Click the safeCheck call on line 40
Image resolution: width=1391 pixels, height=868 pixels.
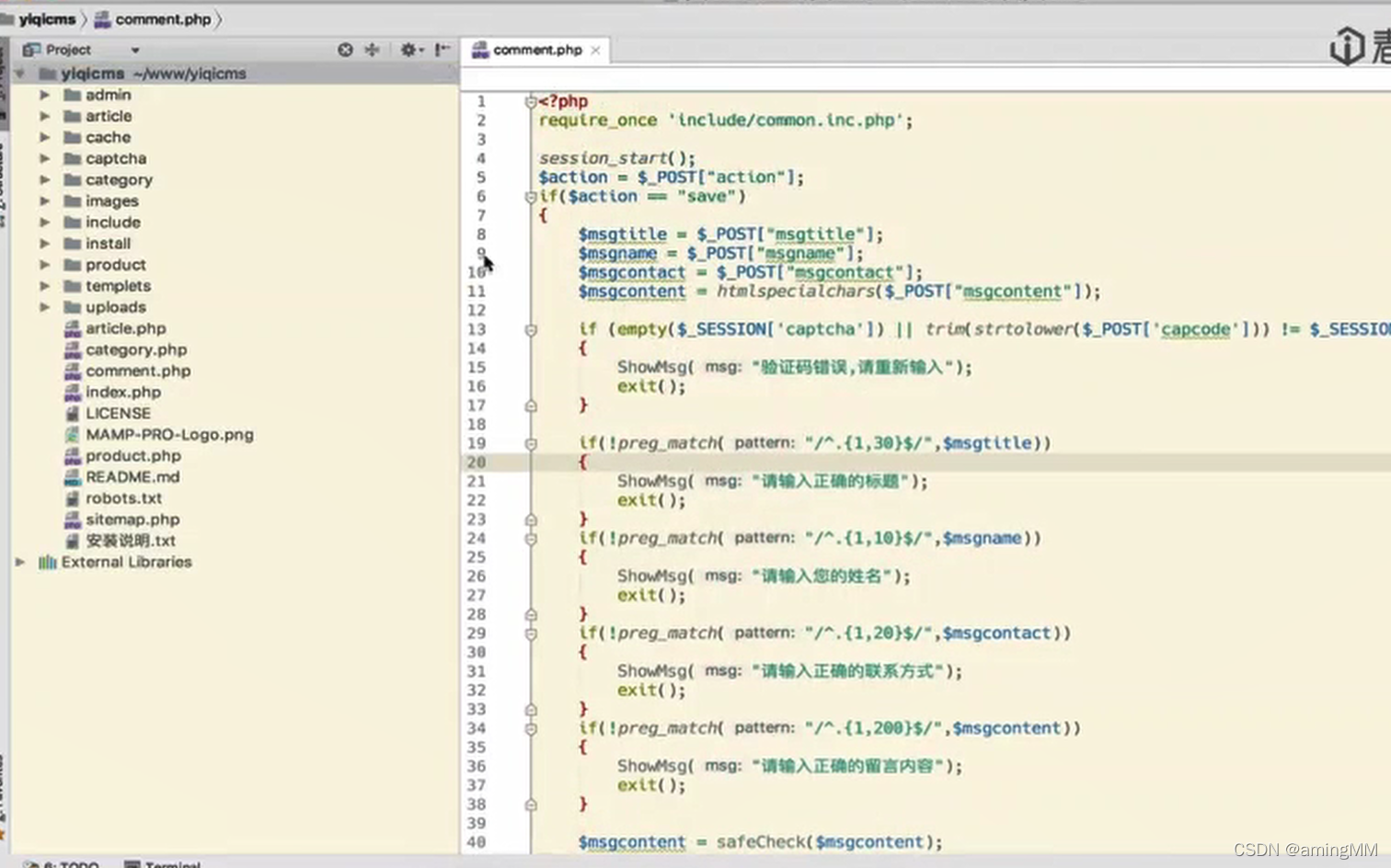760,842
